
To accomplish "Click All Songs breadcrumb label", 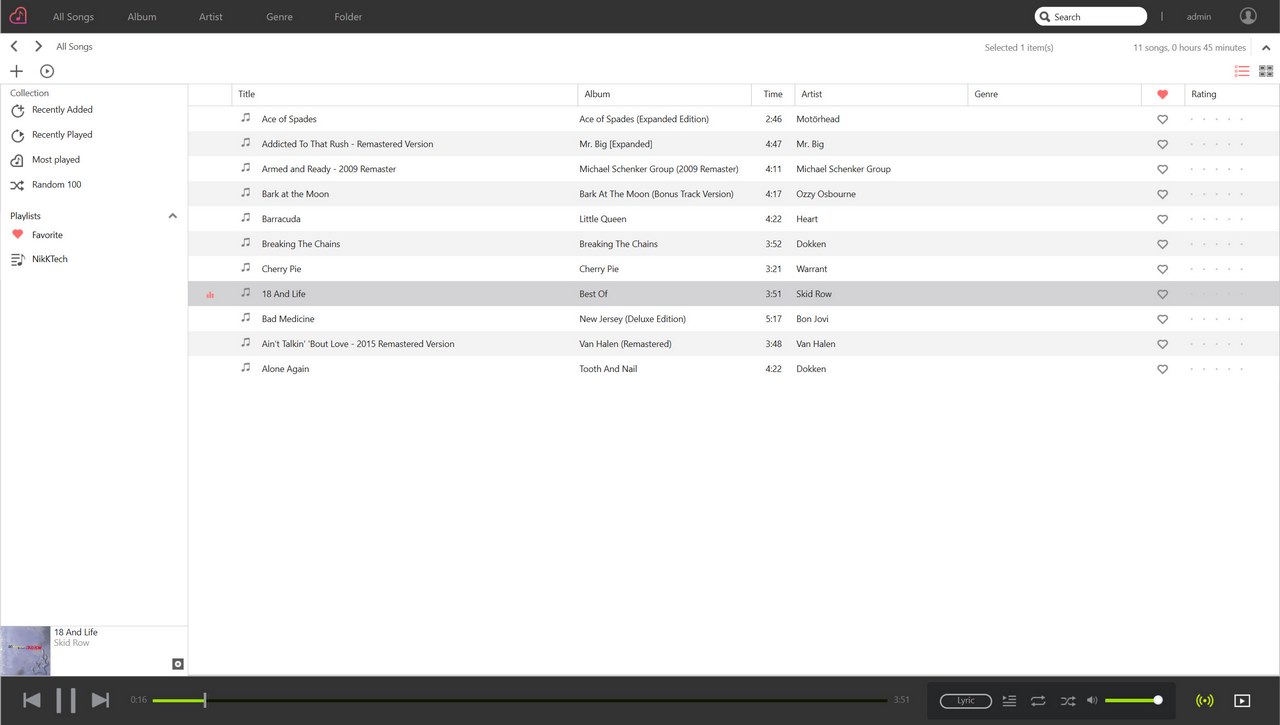I will [x=74, y=47].
